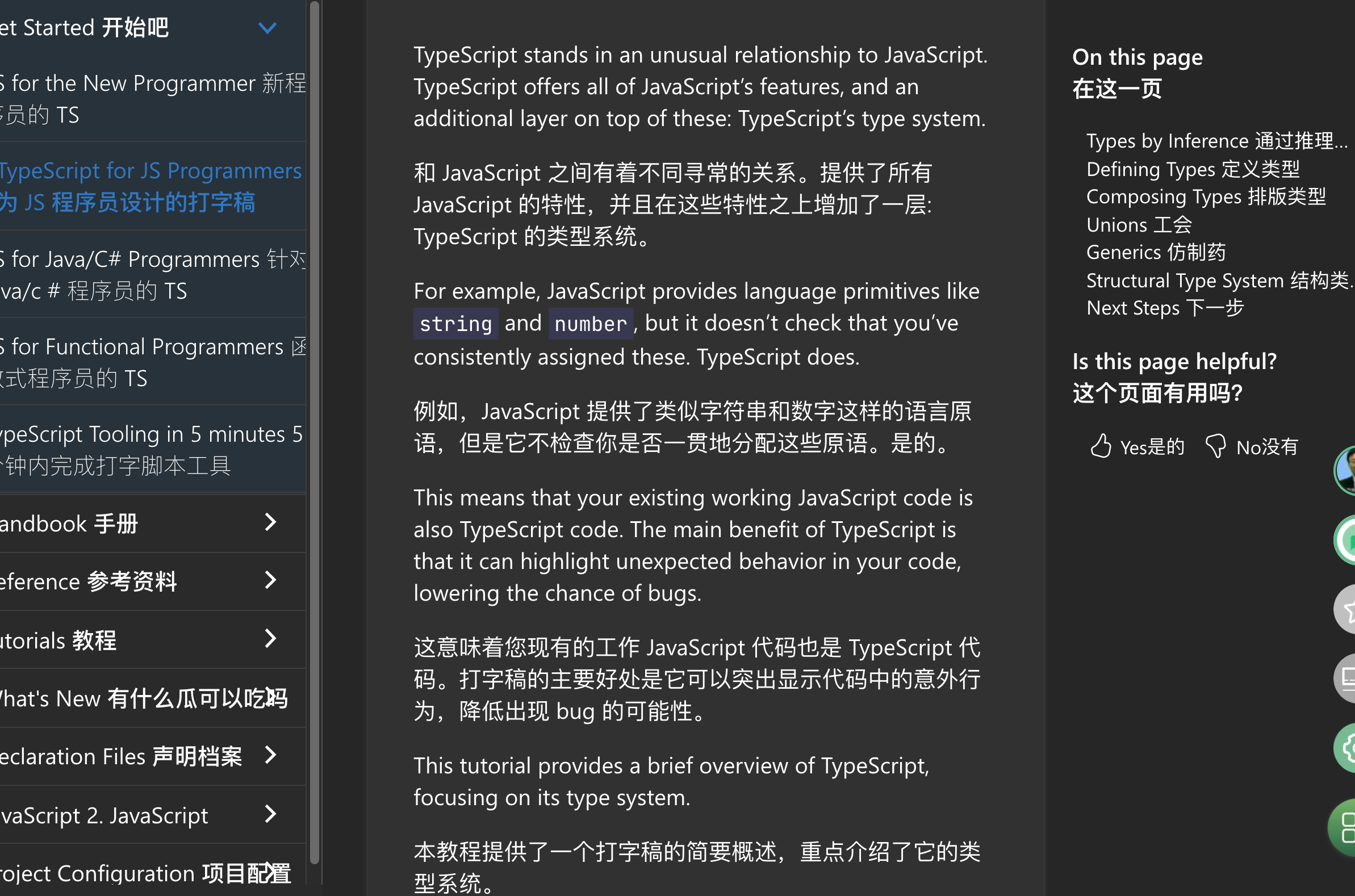Expand the Tutorials section
Screen dimensions: 1355x896
(x=270, y=639)
